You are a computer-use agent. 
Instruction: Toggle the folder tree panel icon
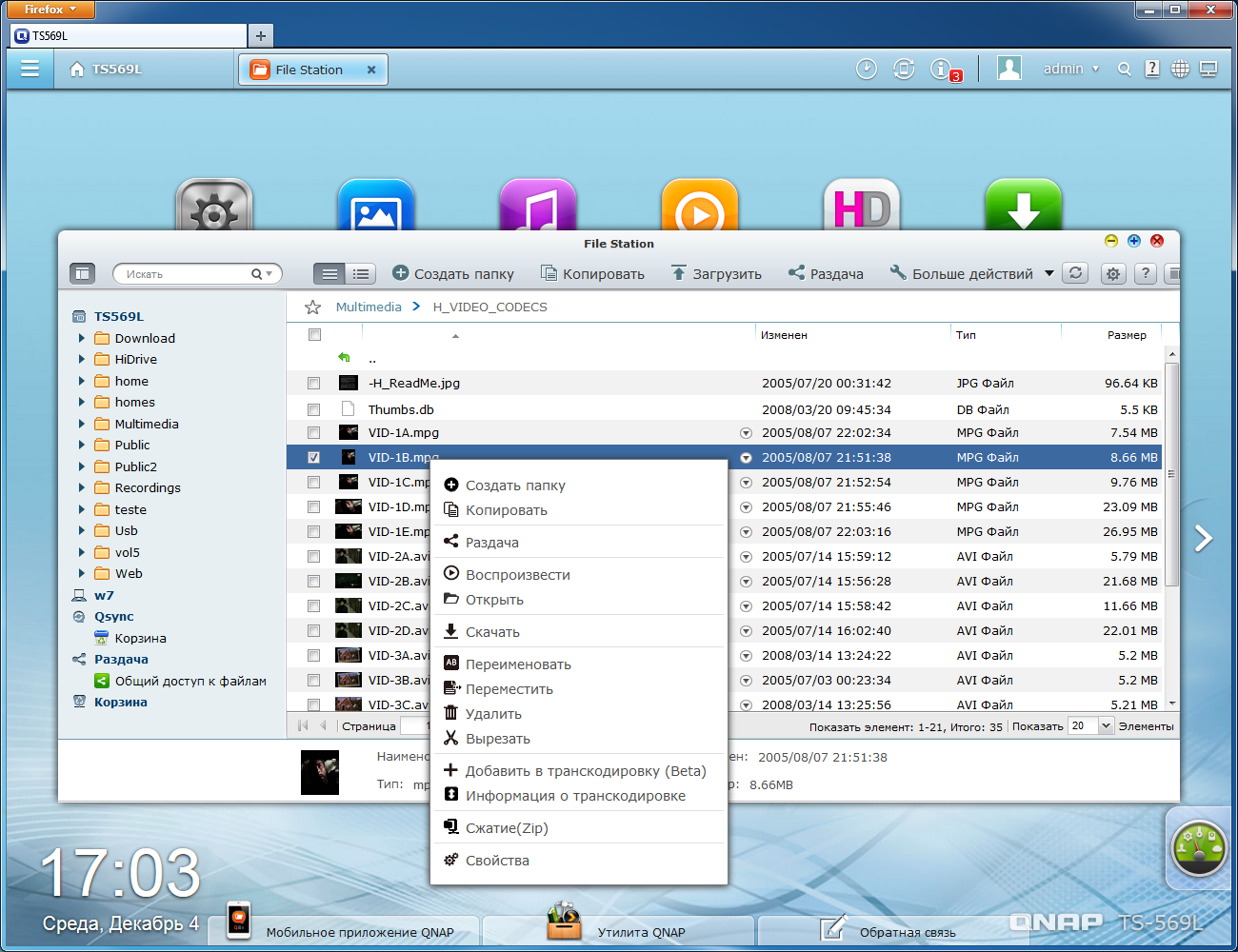pos(83,274)
